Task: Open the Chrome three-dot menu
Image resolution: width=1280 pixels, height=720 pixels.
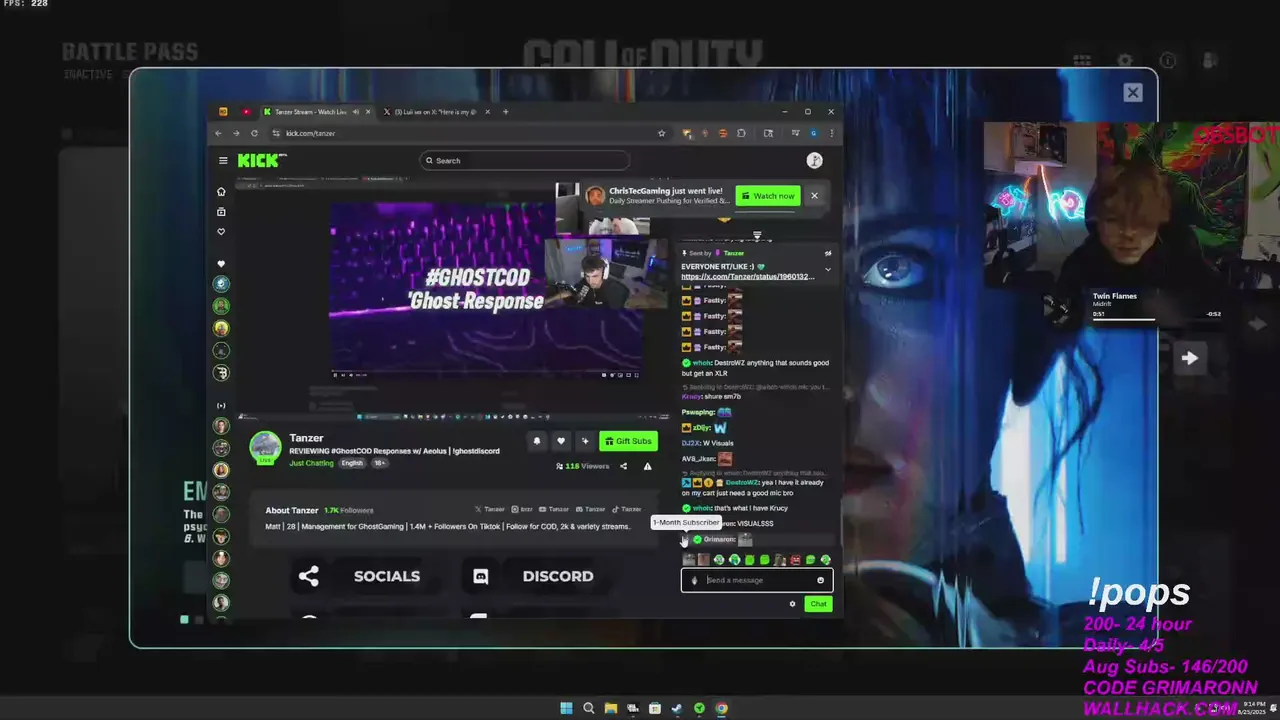Action: coord(831,133)
